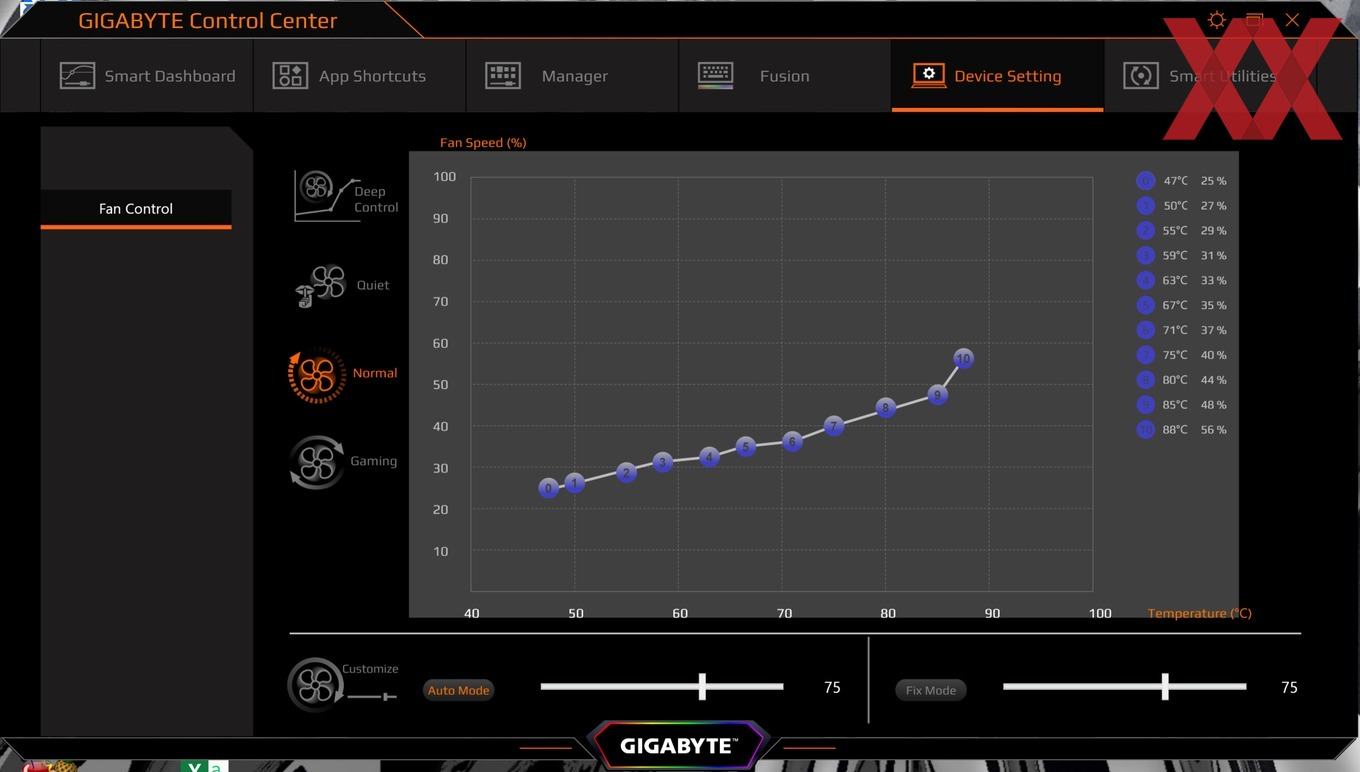Enable the Fix Mode button
Viewport: 1360px width, 772px height.
pos(931,690)
